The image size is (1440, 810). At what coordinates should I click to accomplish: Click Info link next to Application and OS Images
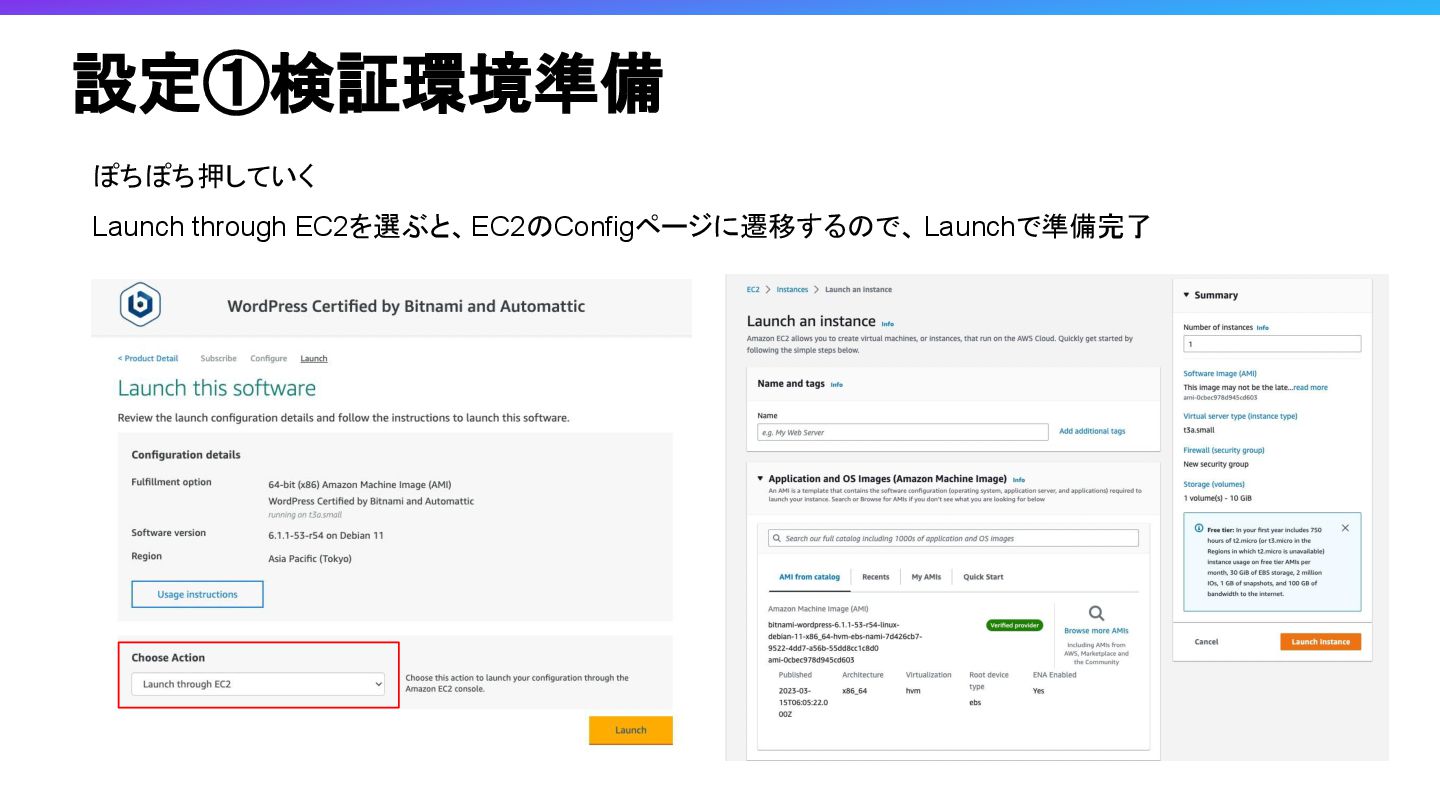click(1018, 480)
